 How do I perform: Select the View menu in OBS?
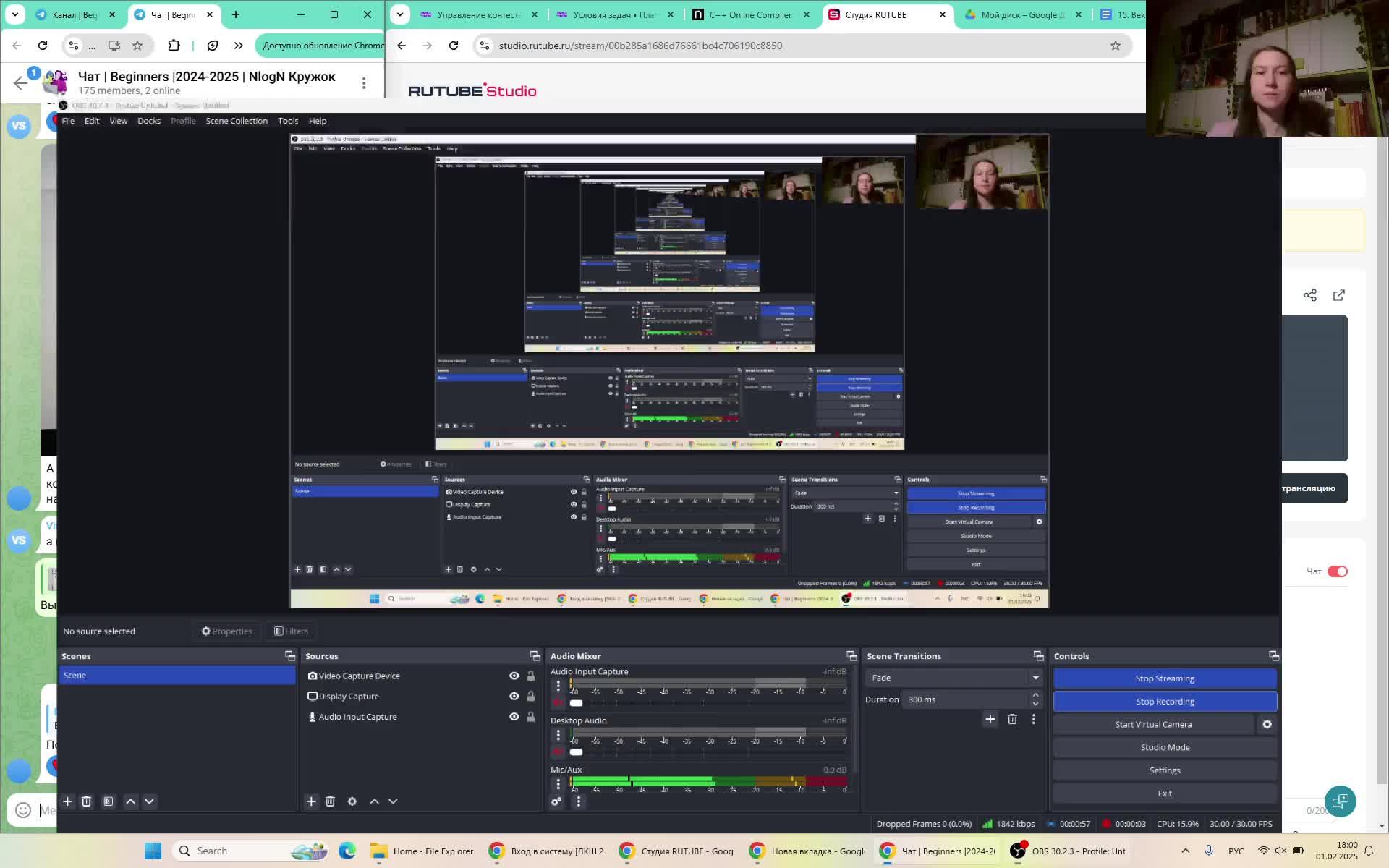pyautogui.click(x=118, y=121)
